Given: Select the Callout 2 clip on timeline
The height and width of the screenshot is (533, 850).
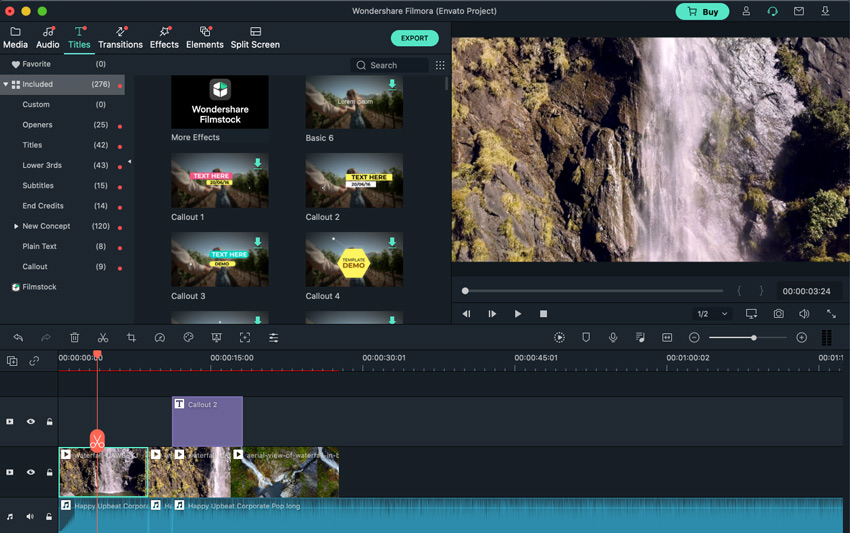Looking at the screenshot, I should (x=207, y=422).
